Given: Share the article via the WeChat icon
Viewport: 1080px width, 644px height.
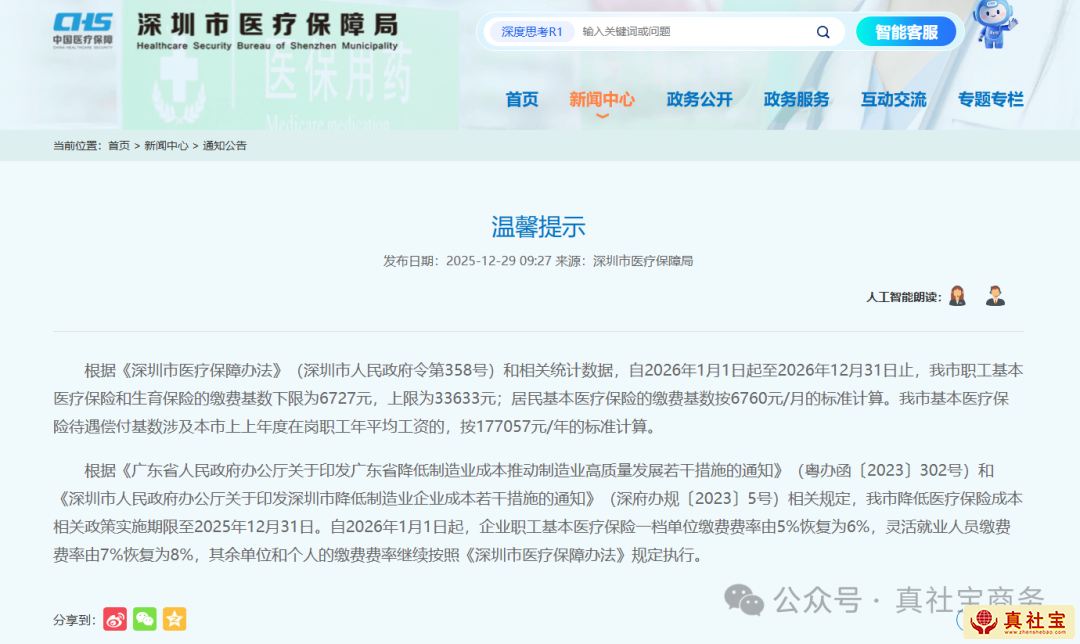Looking at the screenshot, I should click(x=144, y=620).
